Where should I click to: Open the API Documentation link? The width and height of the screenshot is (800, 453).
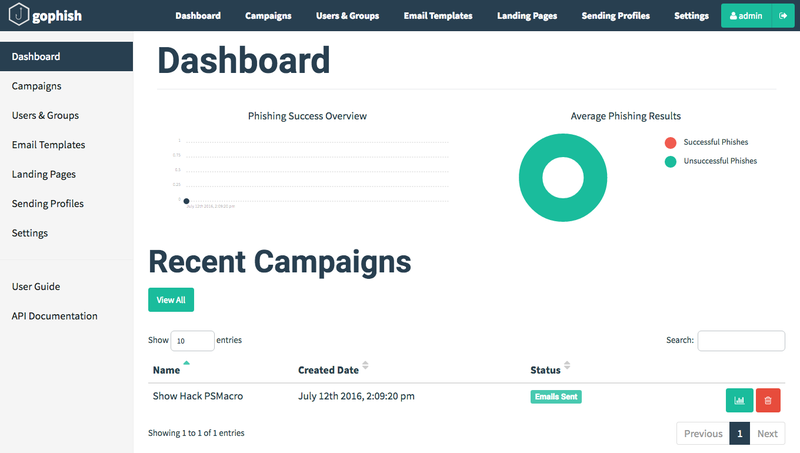point(54,316)
